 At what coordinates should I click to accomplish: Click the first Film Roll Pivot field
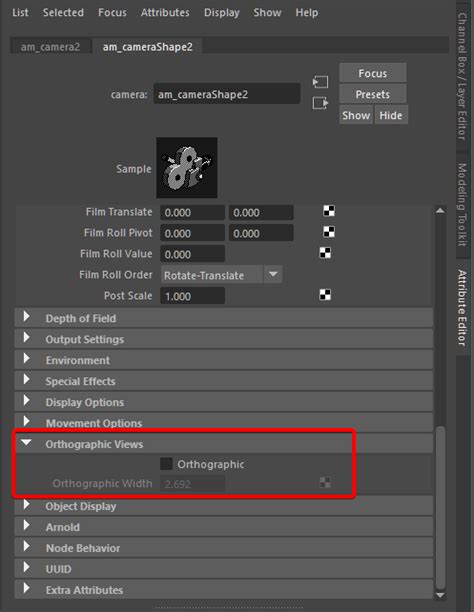192,233
